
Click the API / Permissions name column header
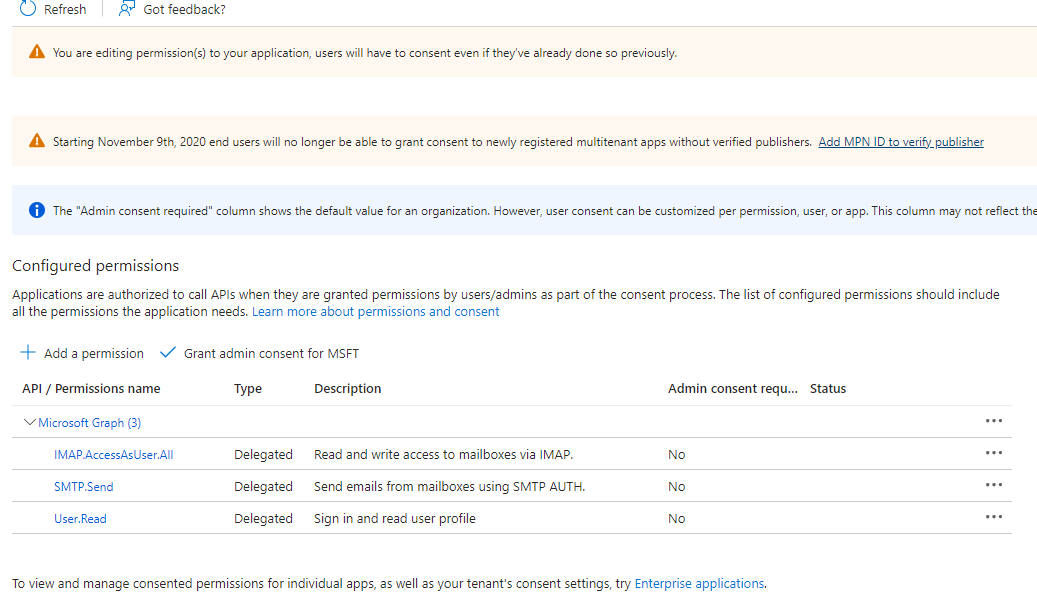click(91, 388)
